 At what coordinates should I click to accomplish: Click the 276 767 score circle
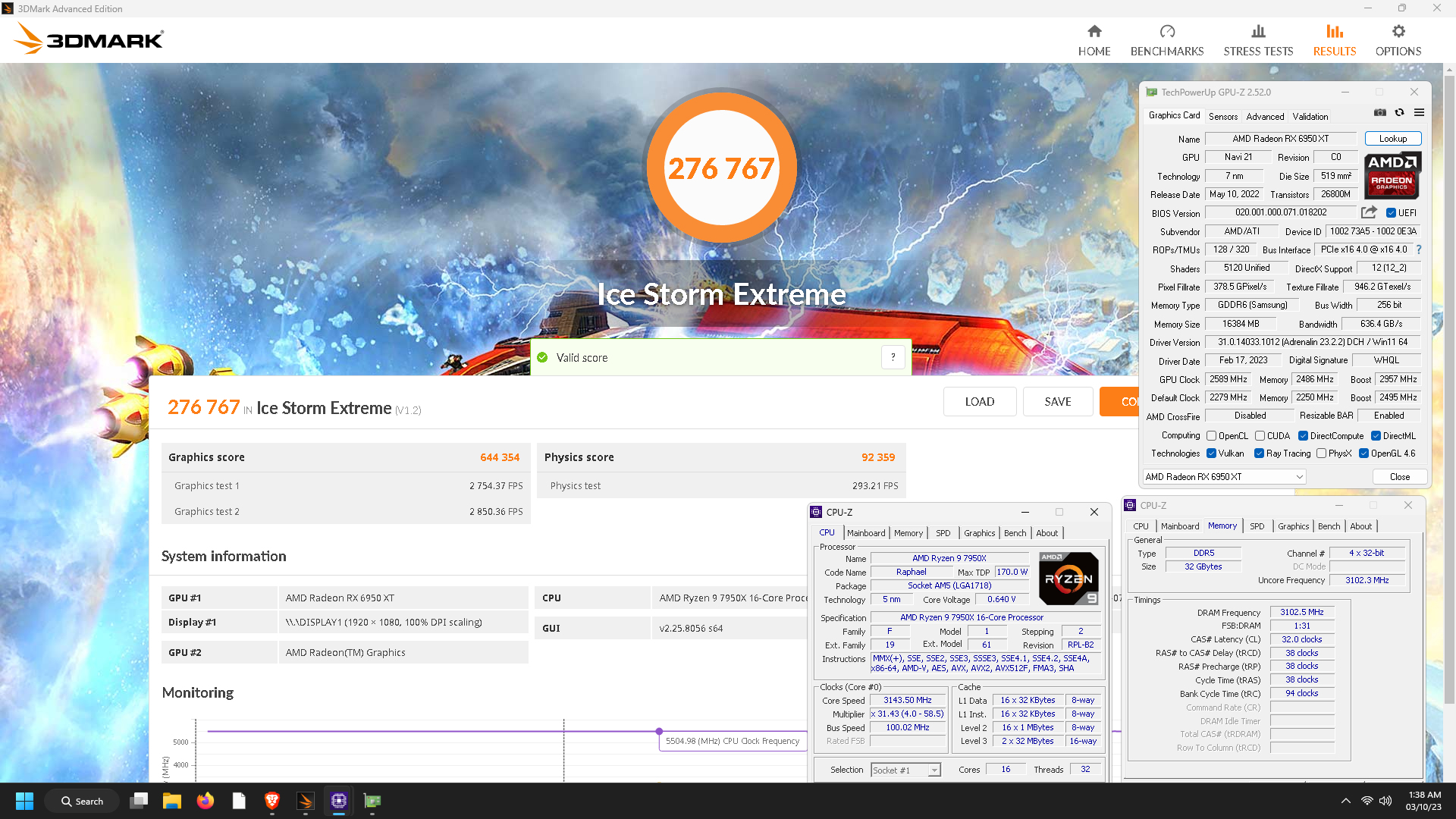pos(721,168)
